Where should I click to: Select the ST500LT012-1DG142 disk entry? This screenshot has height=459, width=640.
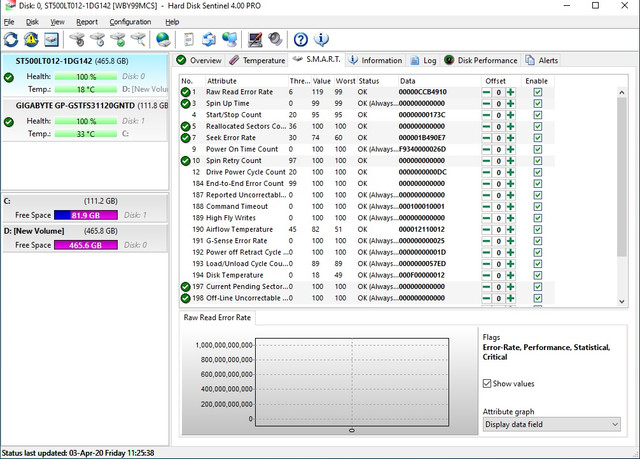(x=85, y=75)
